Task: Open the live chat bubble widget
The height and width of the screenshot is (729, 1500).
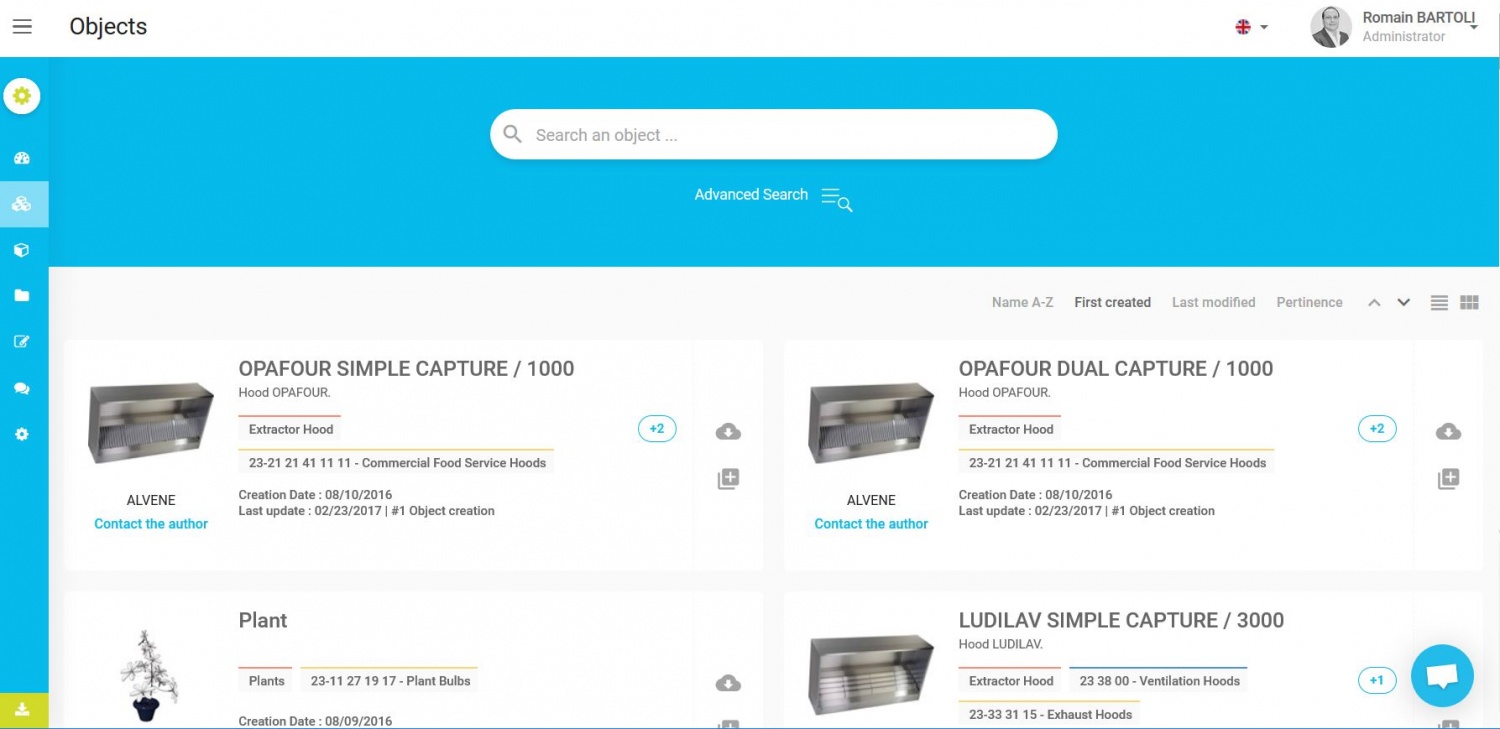Action: (1441, 676)
